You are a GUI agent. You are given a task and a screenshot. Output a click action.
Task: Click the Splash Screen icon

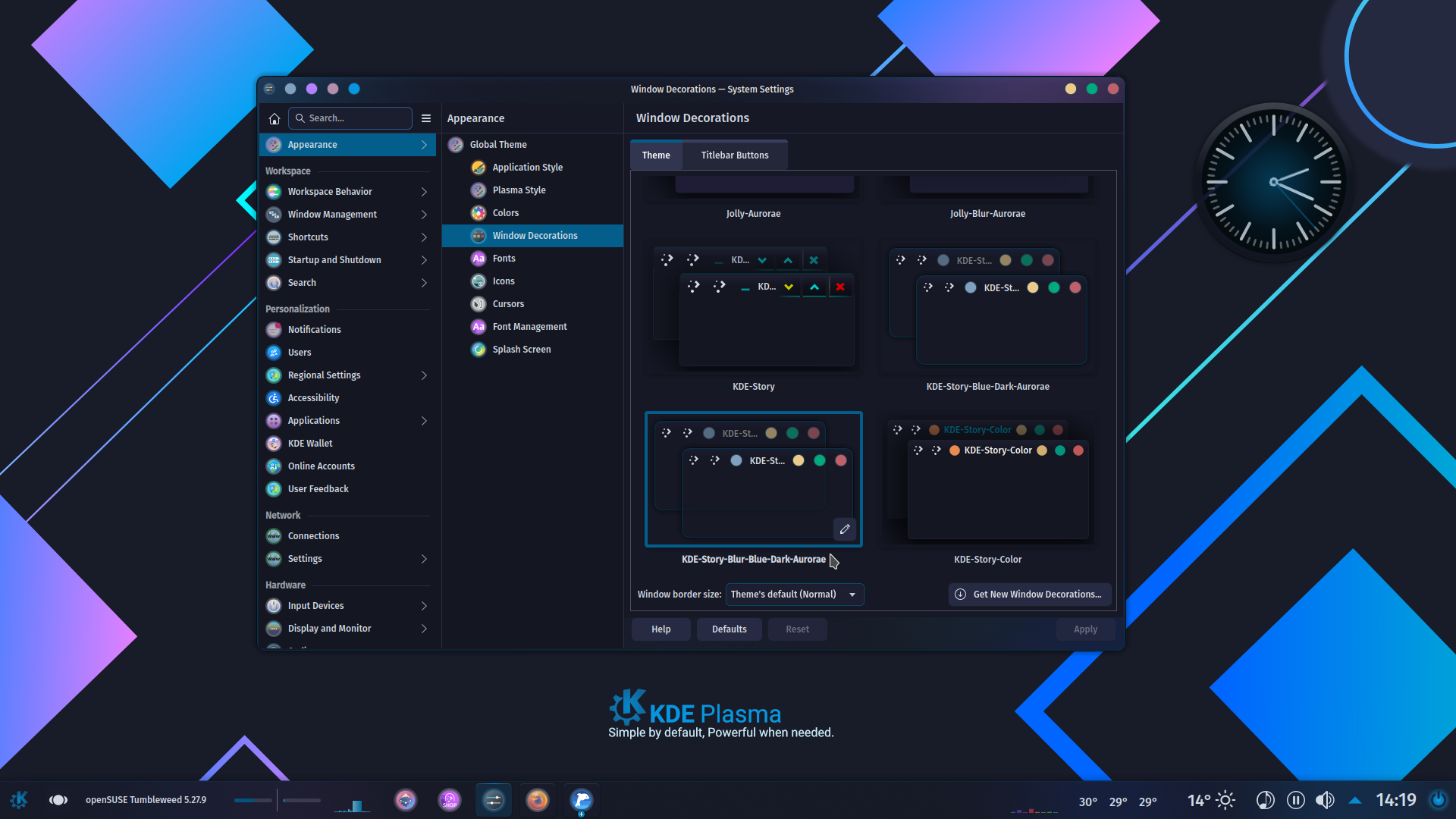(x=479, y=350)
